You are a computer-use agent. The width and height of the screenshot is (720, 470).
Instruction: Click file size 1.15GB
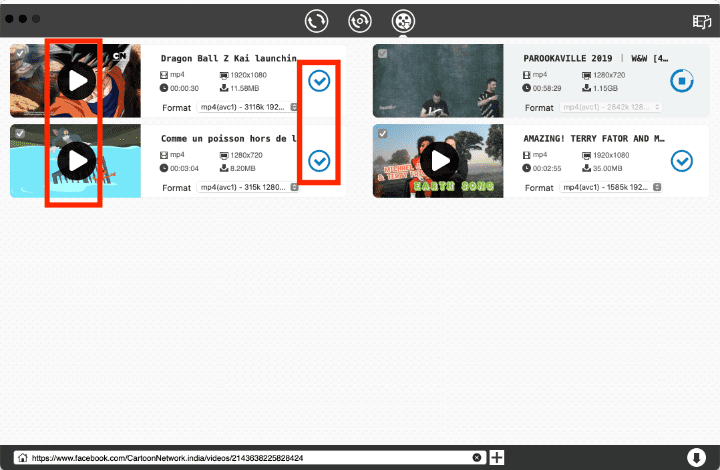[605, 88]
